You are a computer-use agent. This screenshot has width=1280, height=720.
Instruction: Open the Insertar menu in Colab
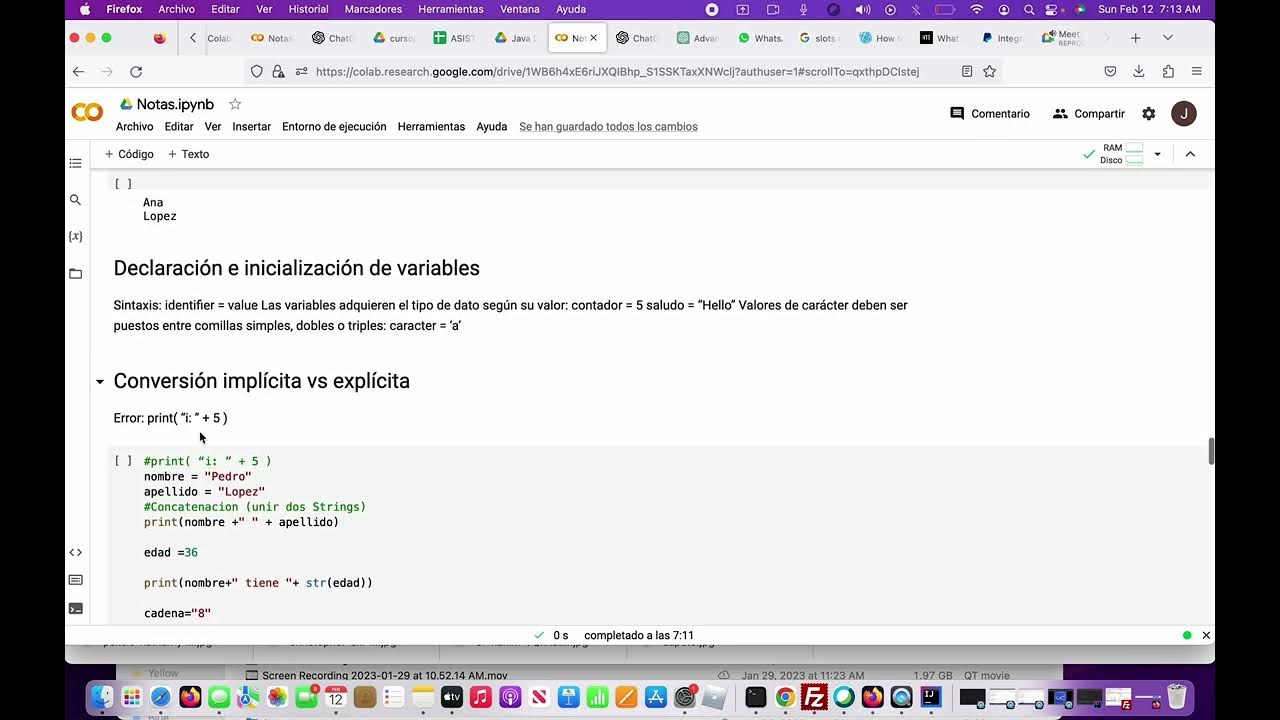click(x=252, y=127)
